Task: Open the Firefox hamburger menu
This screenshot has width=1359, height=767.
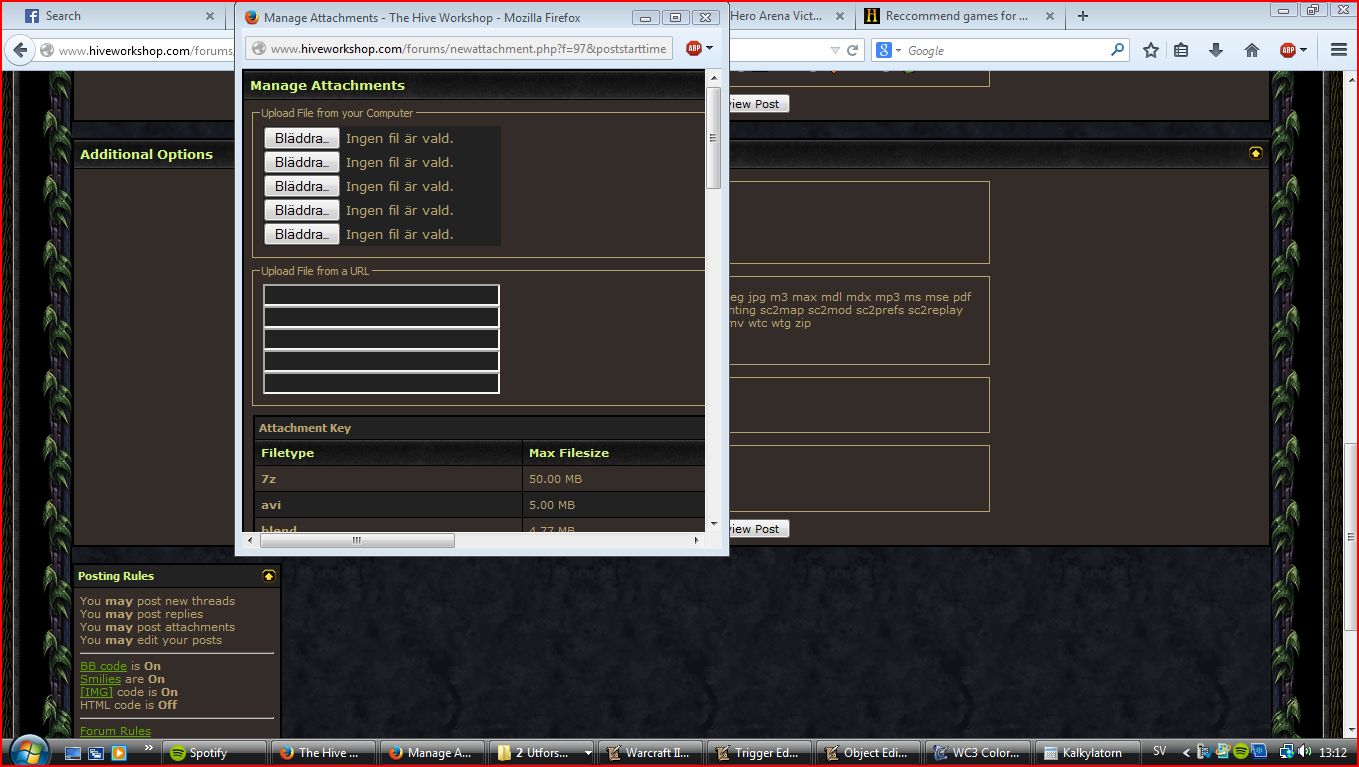Action: 1339,50
